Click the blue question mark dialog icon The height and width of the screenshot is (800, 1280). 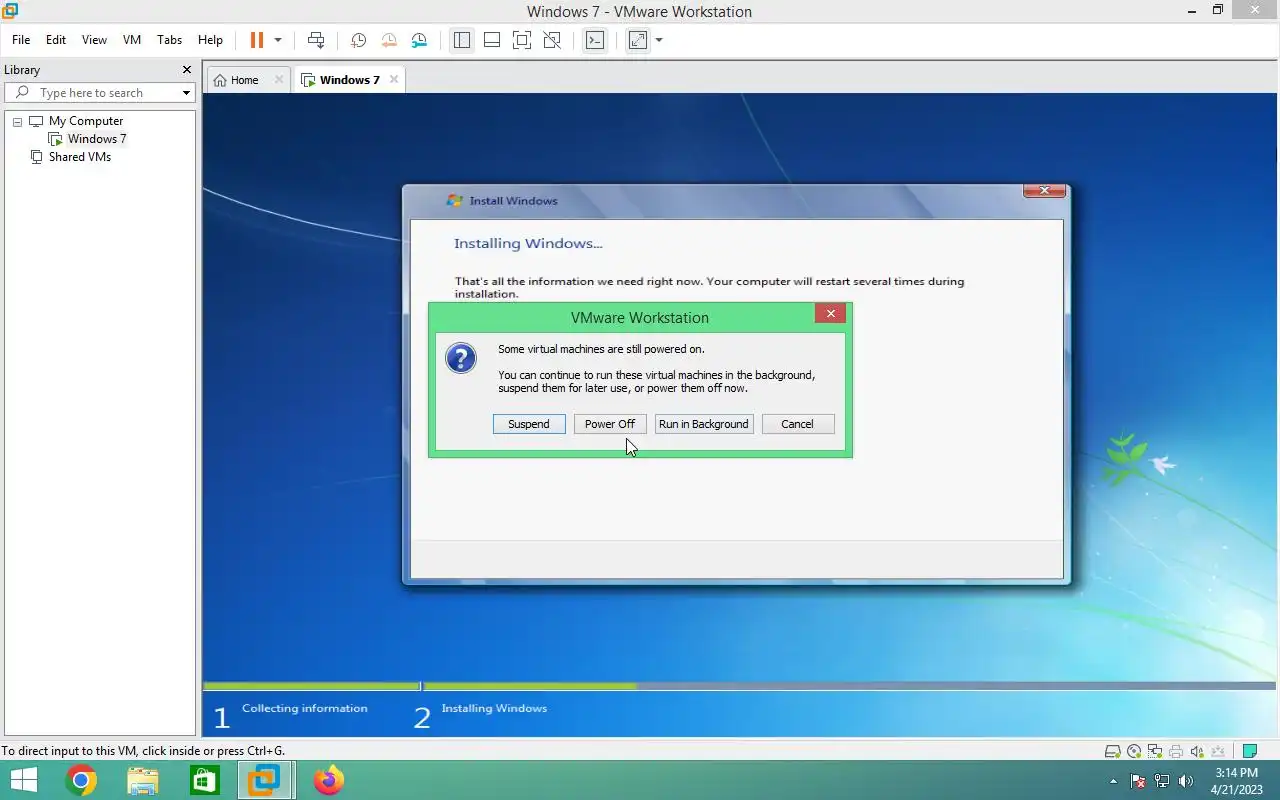coord(461,358)
